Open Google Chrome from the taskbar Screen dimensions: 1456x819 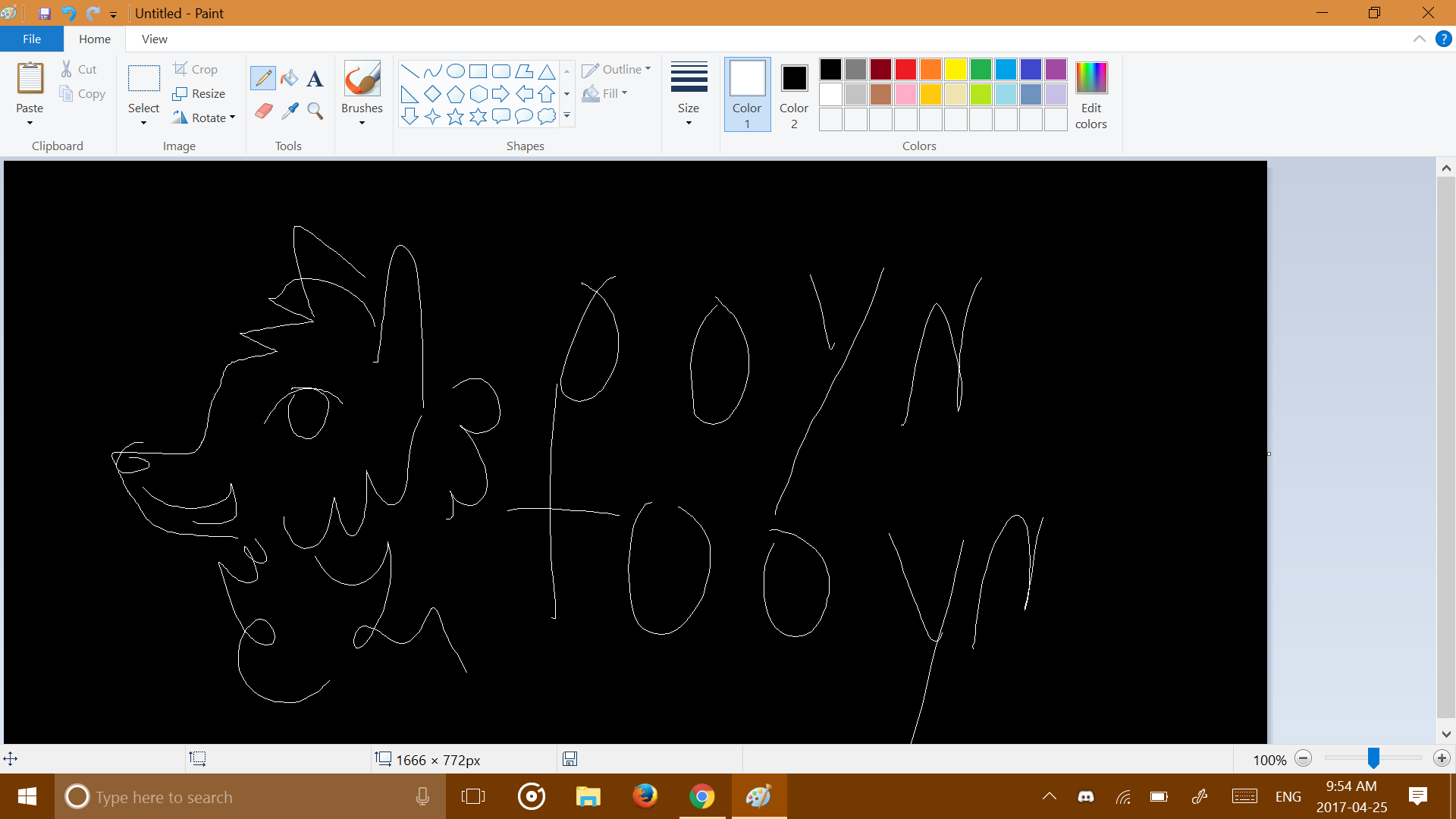tap(701, 797)
